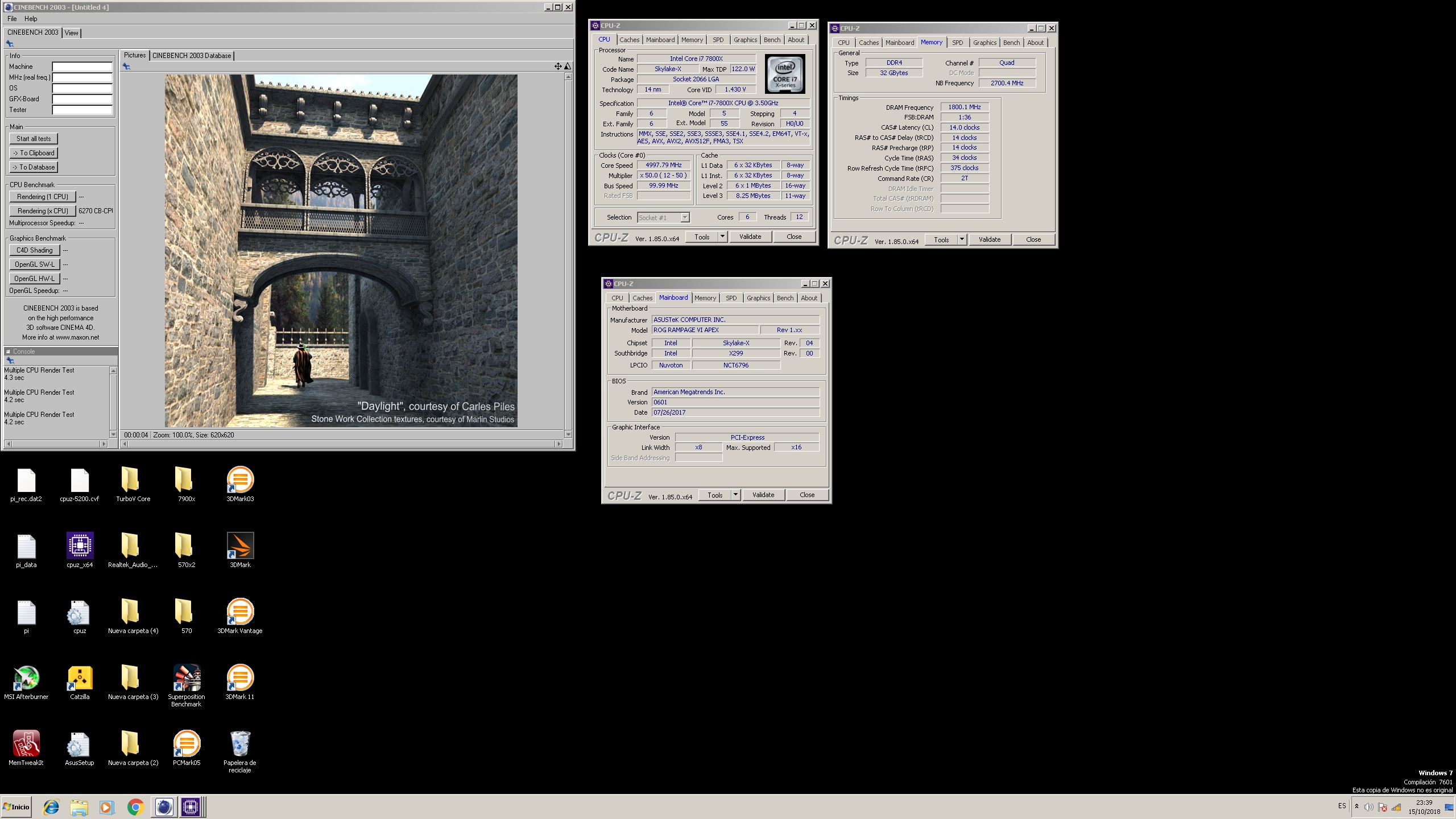The width and height of the screenshot is (1456, 819).
Task: Open the Bench tab in the CPU-Z Mainboard window
Action: 785,298
